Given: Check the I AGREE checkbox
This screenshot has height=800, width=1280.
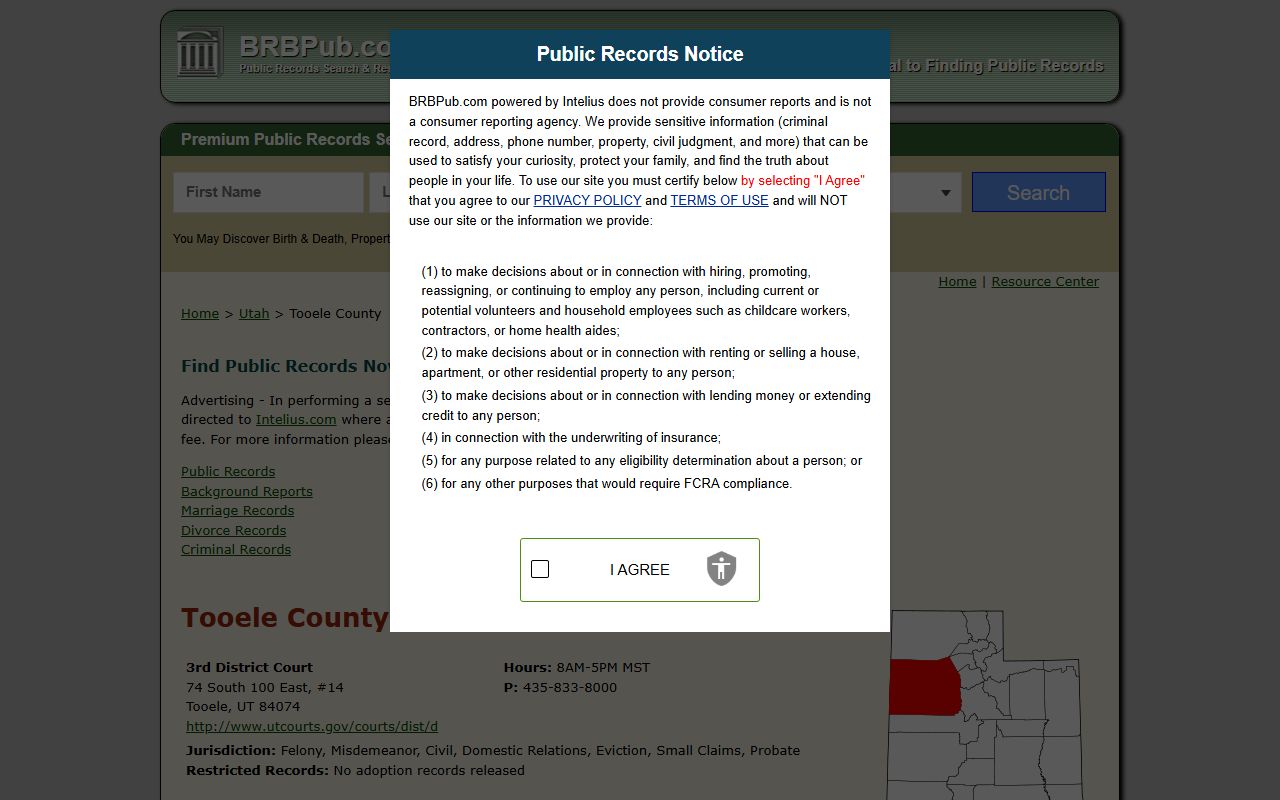Looking at the screenshot, I should [x=540, y=569].
